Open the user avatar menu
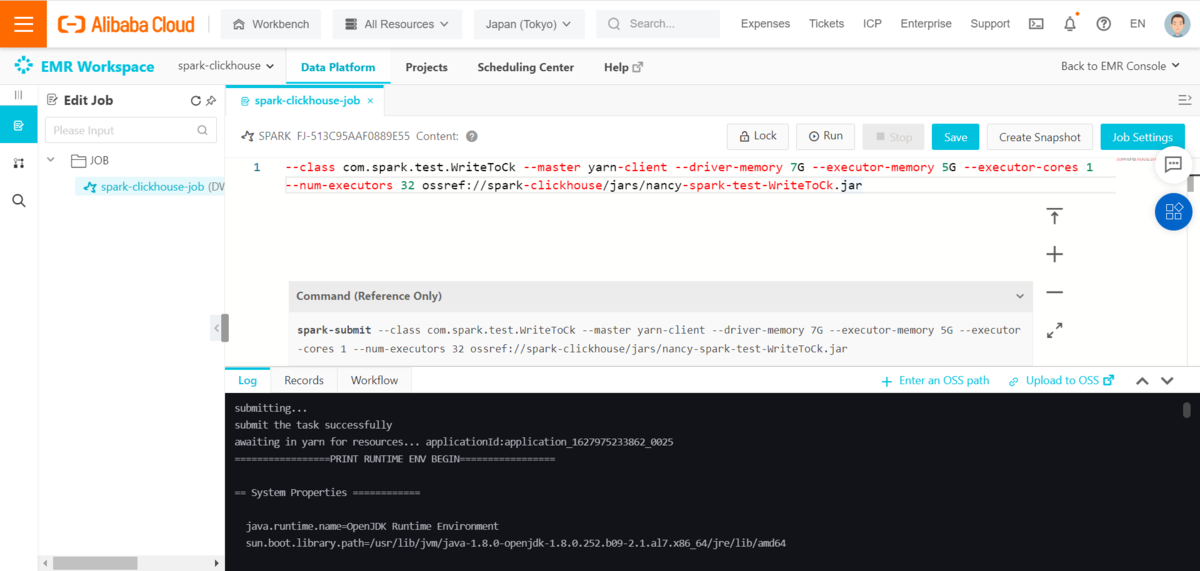This screenshot has width=1200, height=571. (x=1177, y=24)
